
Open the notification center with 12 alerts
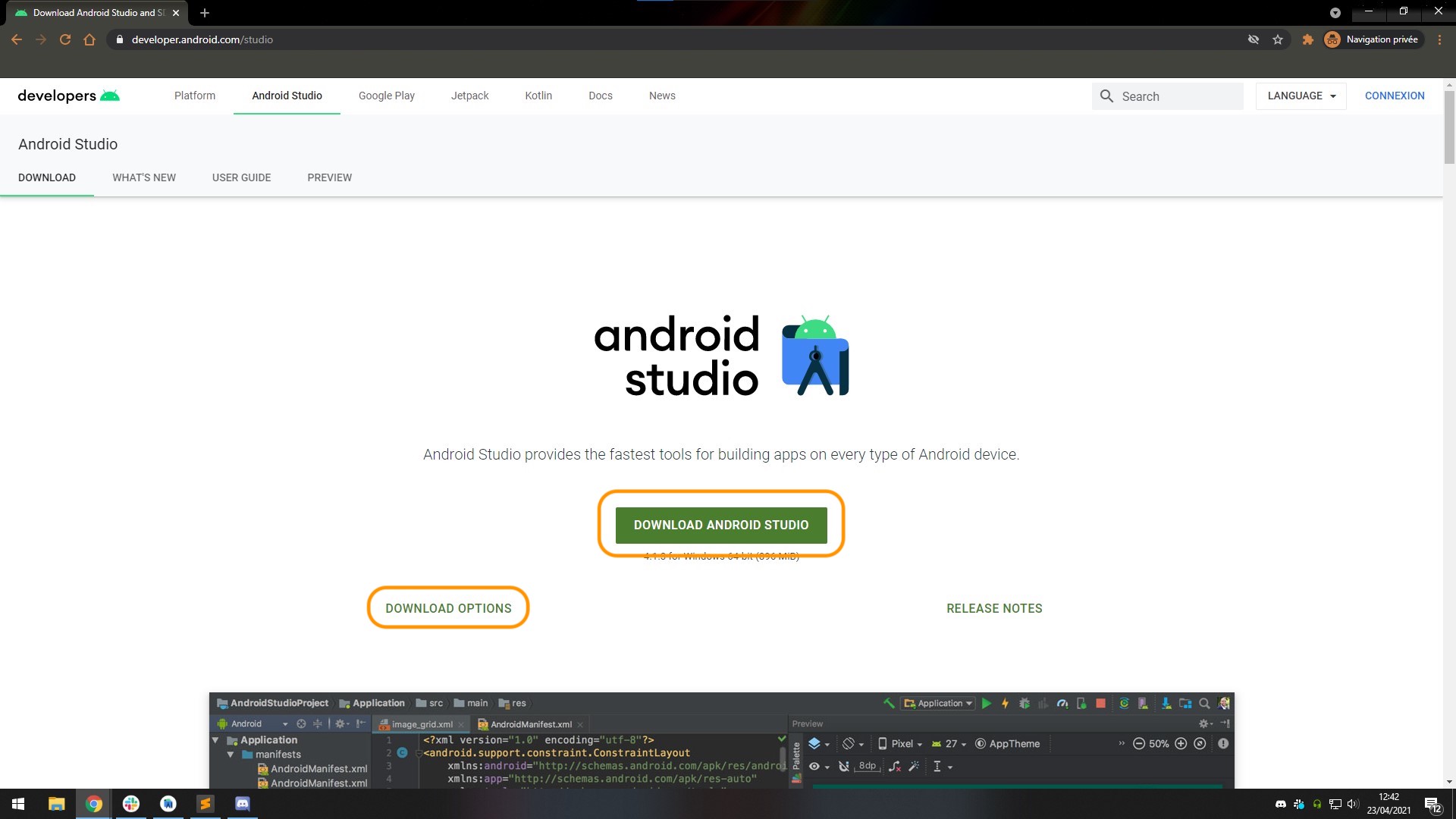coord(1432,805)
